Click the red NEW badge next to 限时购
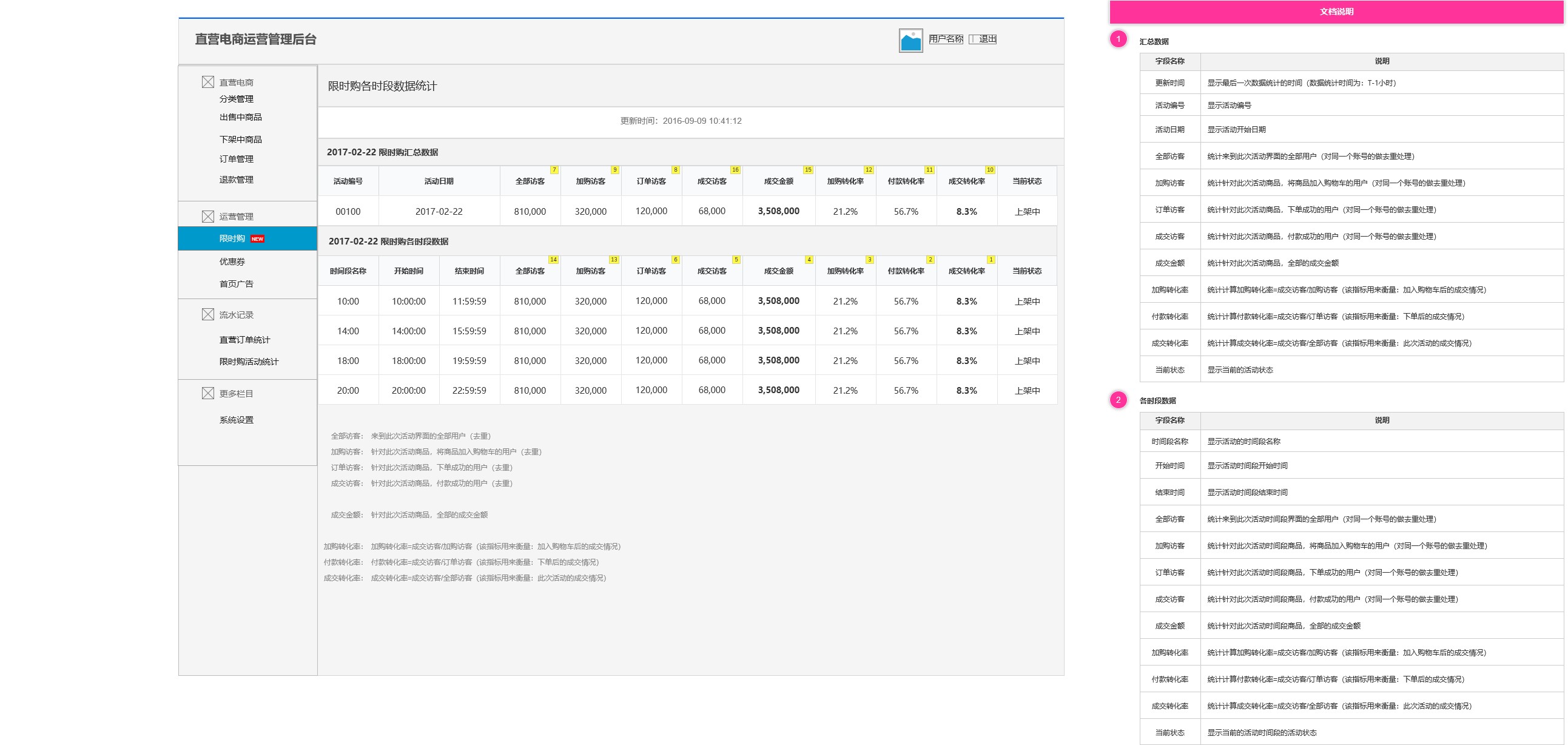The height and width of the screenshot is (745, 1568). [x=257, y=239]
